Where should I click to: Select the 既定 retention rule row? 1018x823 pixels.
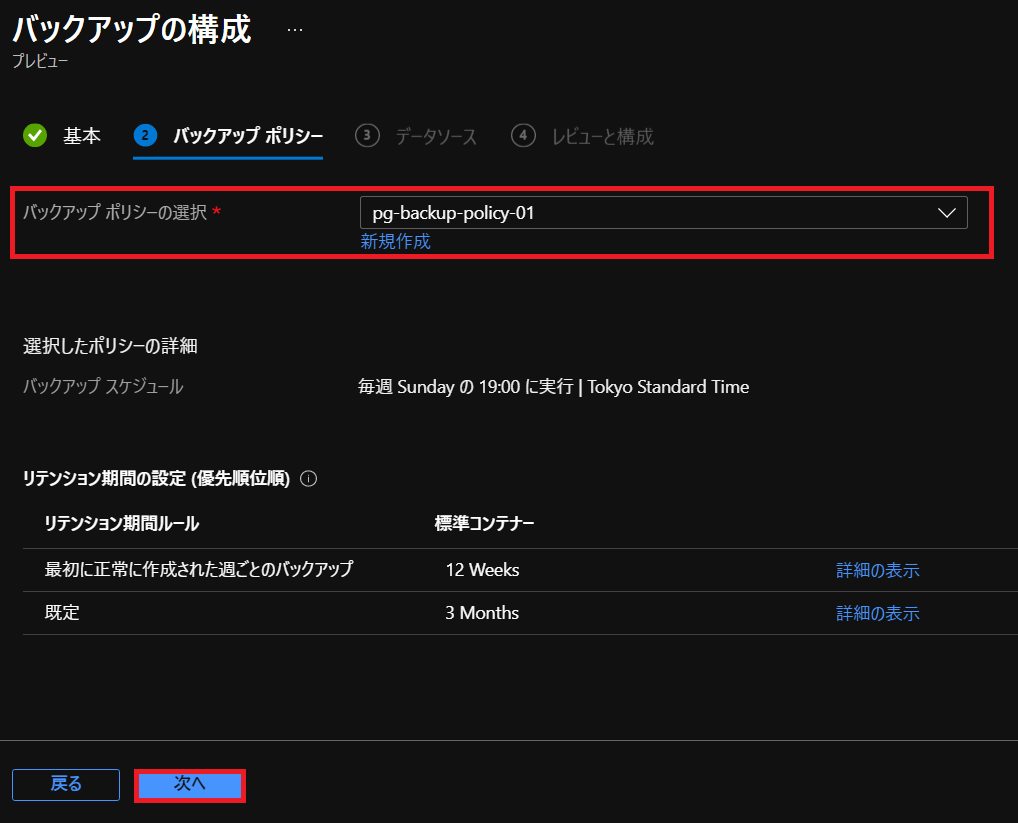click(x=62, y=613)
